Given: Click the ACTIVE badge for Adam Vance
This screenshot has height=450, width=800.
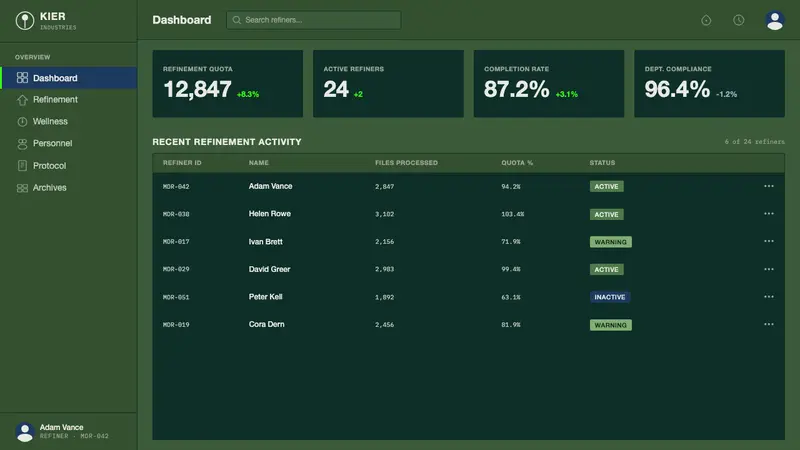Looking at the screenshot, I should 607,187.
